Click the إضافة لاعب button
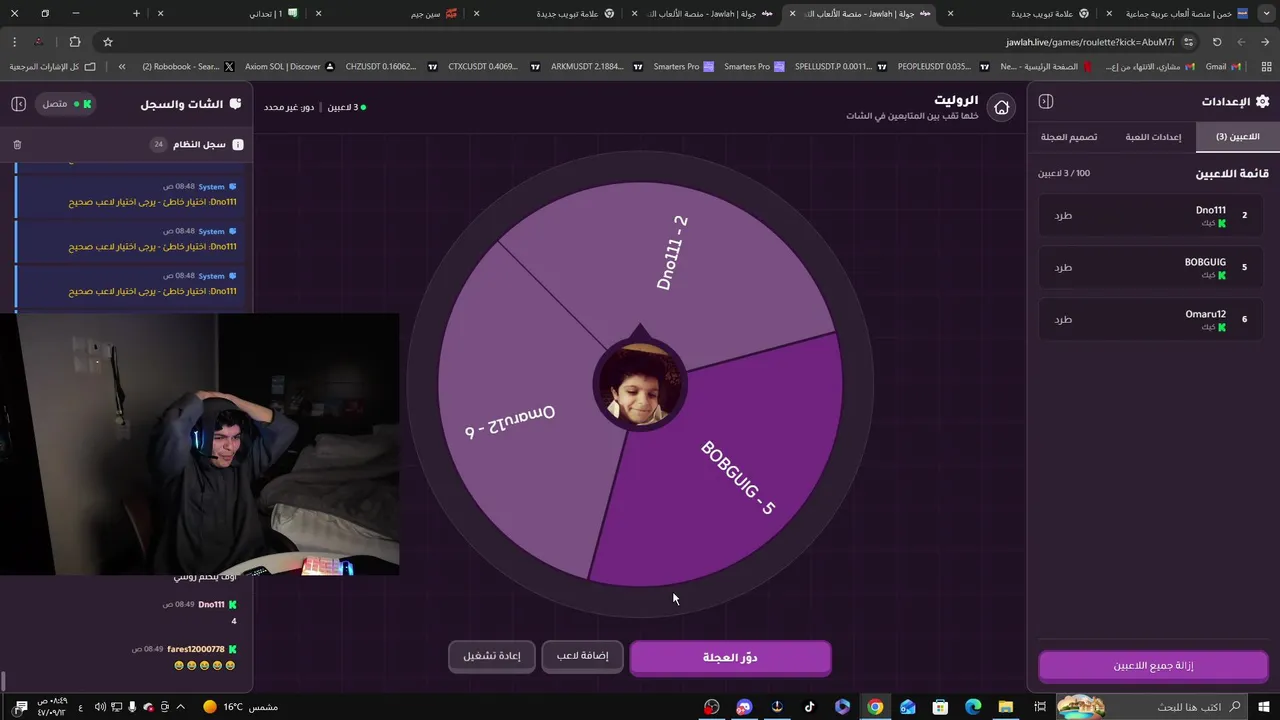This screenshot has height=720, width=1280. [582, 655]
